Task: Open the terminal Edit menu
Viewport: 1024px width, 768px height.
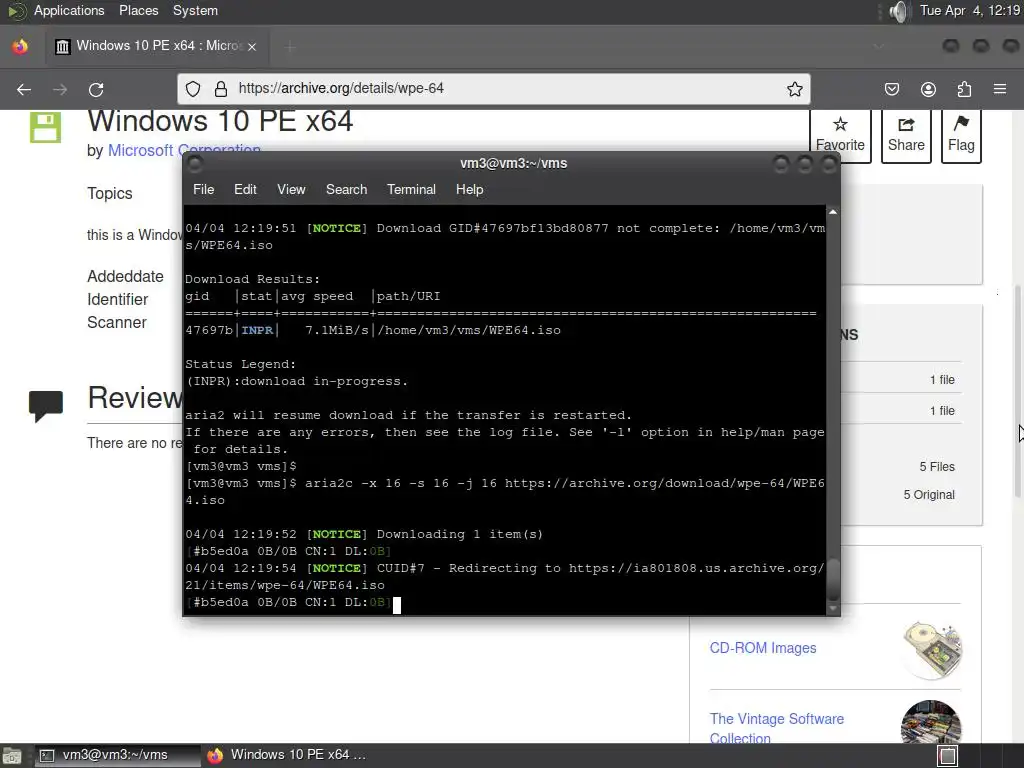Action: [245, 189]
